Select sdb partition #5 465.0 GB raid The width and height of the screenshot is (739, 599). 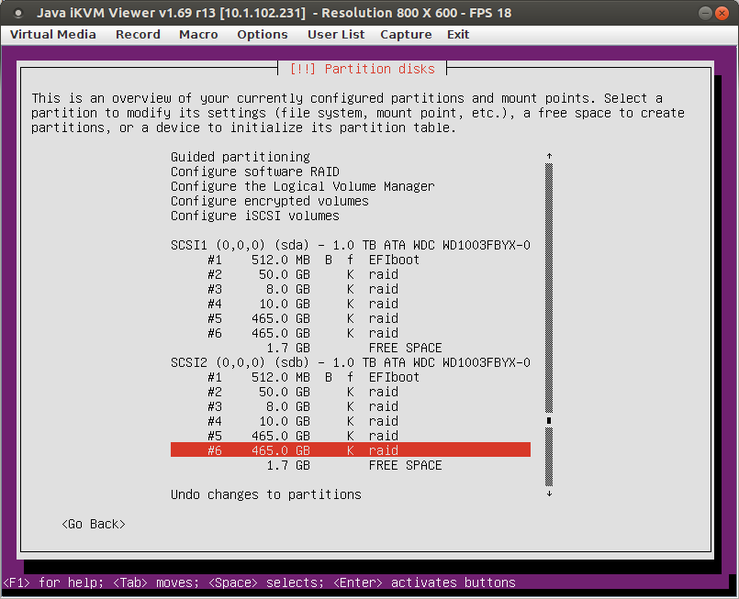point(351,435)
